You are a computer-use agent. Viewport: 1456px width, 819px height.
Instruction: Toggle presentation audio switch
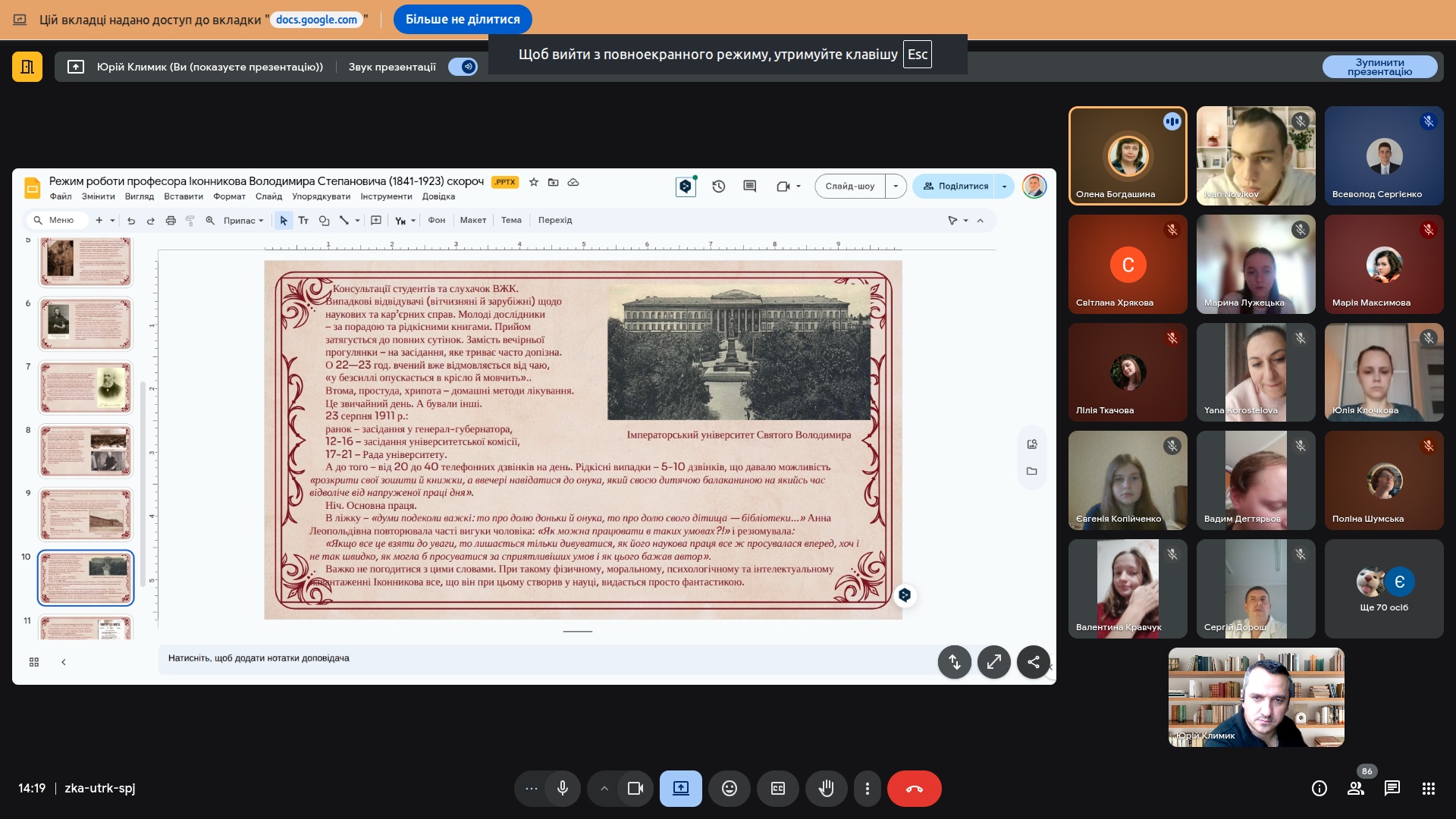(x=463, y=67)
